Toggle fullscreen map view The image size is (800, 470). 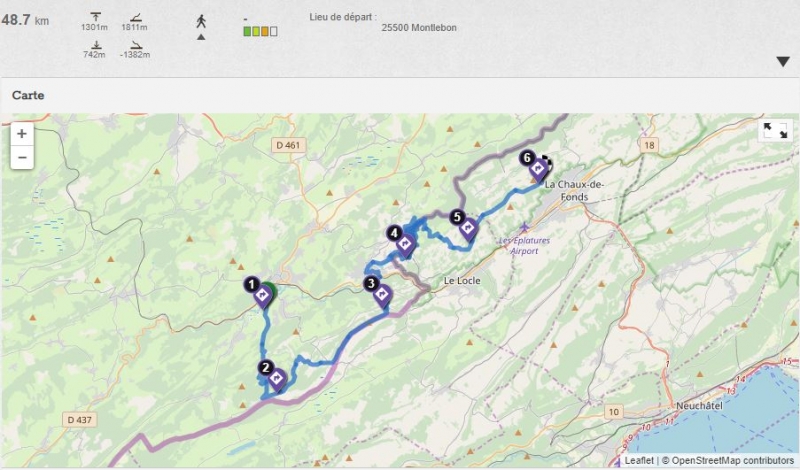point(775,131)
